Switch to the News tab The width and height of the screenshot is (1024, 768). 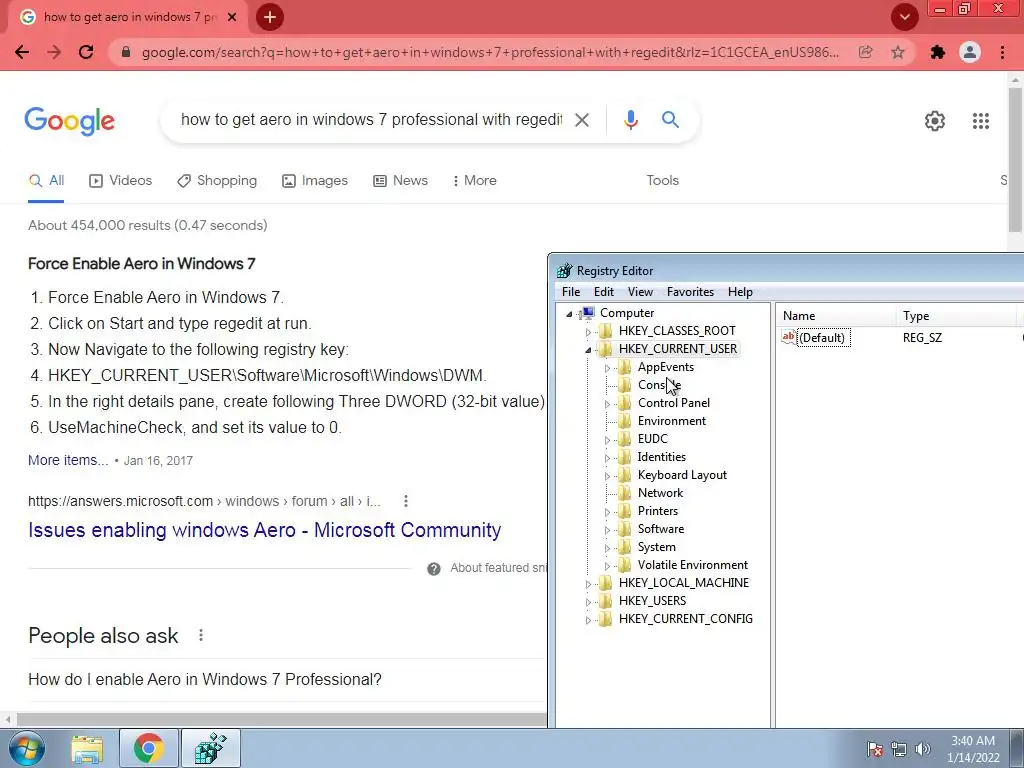400,181
